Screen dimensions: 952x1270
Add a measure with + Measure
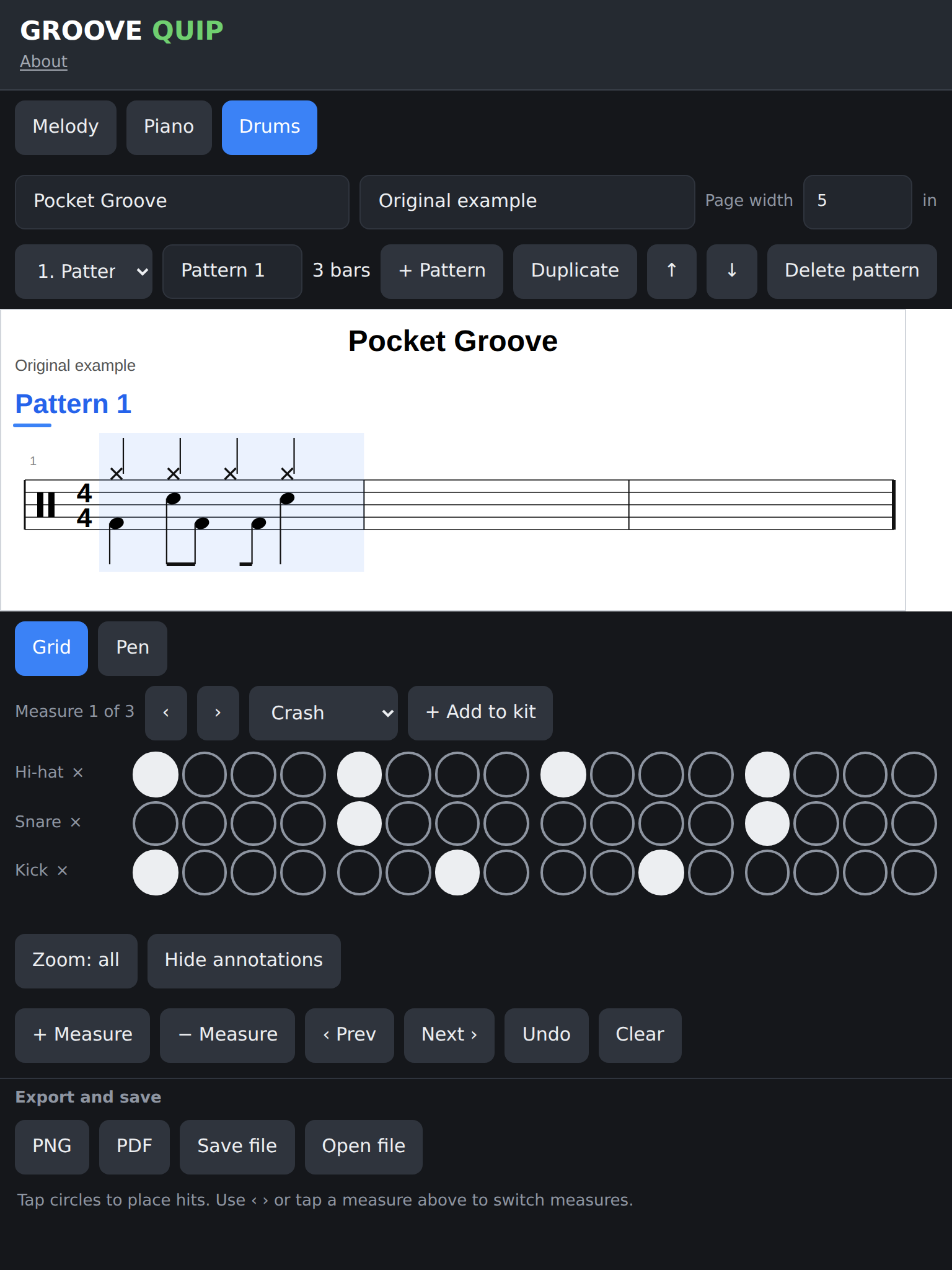82,1035
